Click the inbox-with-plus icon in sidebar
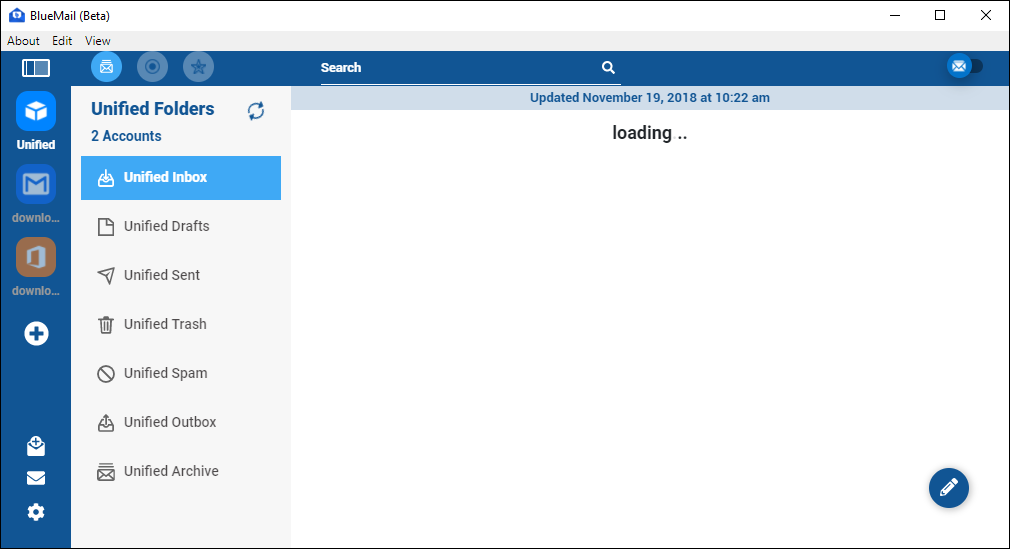Screen dimensions: 1010x549 point(36,446)
